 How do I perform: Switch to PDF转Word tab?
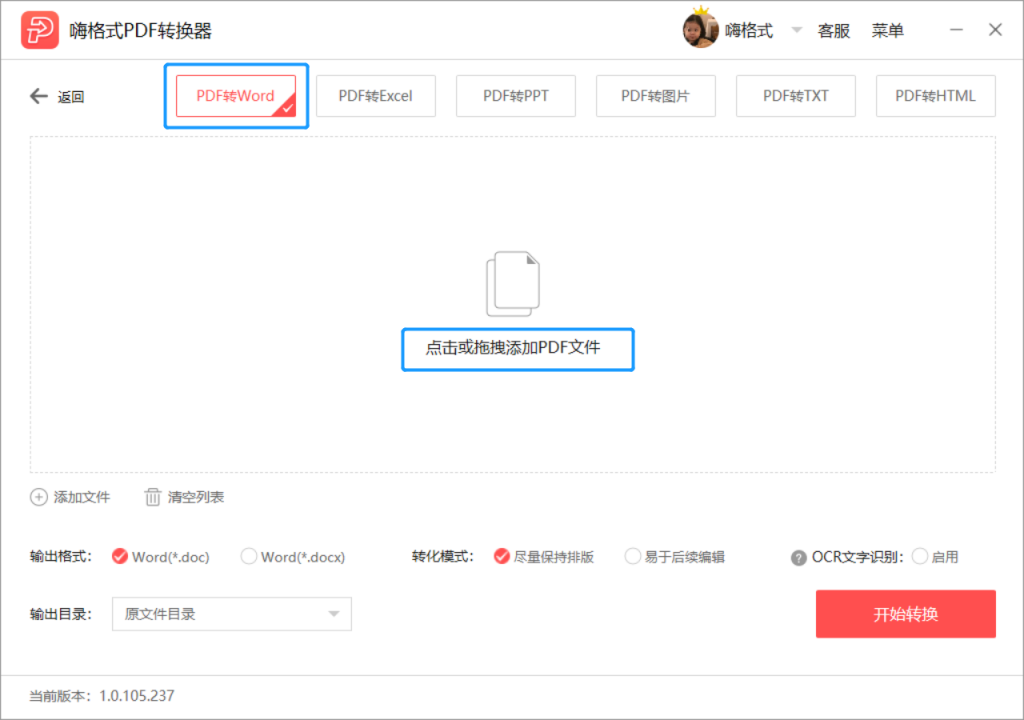[236, 96]
